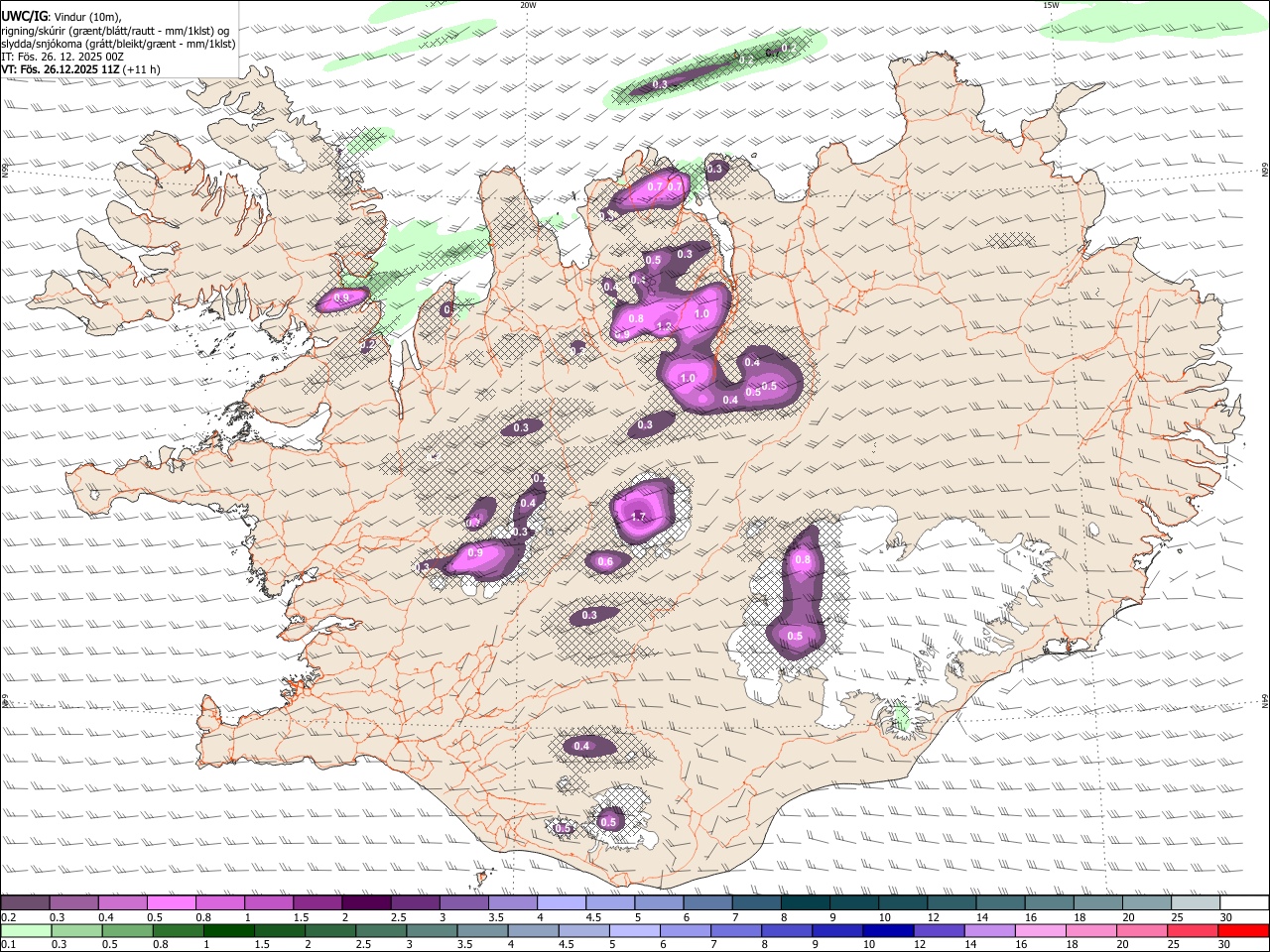Click the '15W' longitude label
The width and height of the screenshot is (1270, 952).
1051,5
